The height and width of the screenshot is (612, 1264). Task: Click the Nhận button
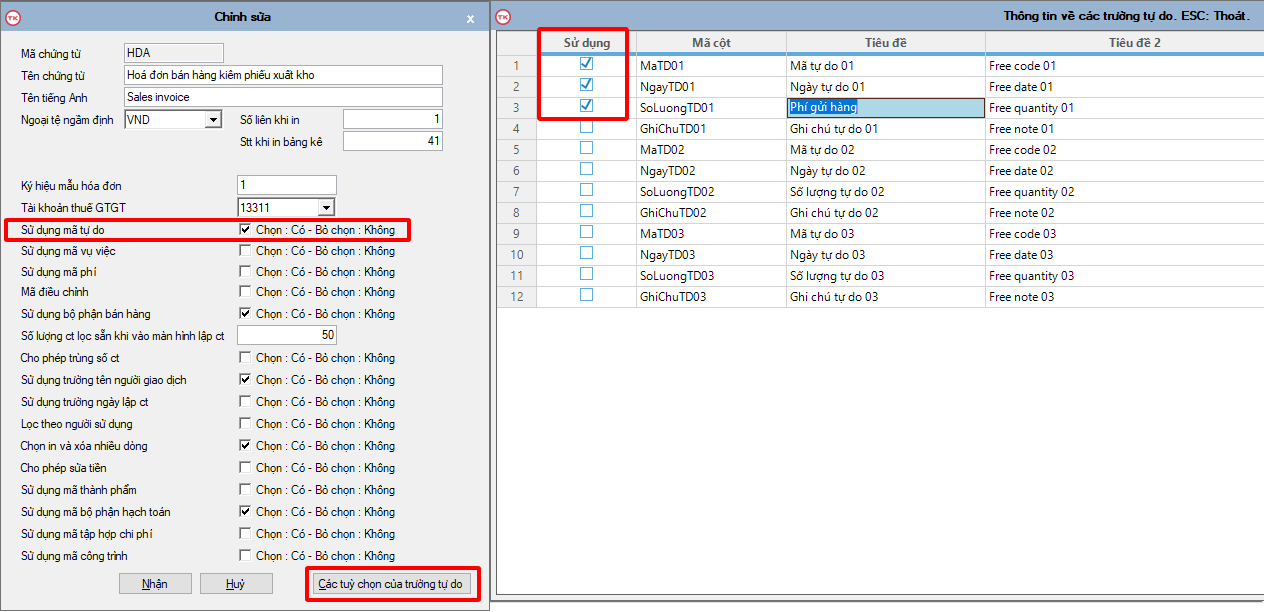click(155, 584)
